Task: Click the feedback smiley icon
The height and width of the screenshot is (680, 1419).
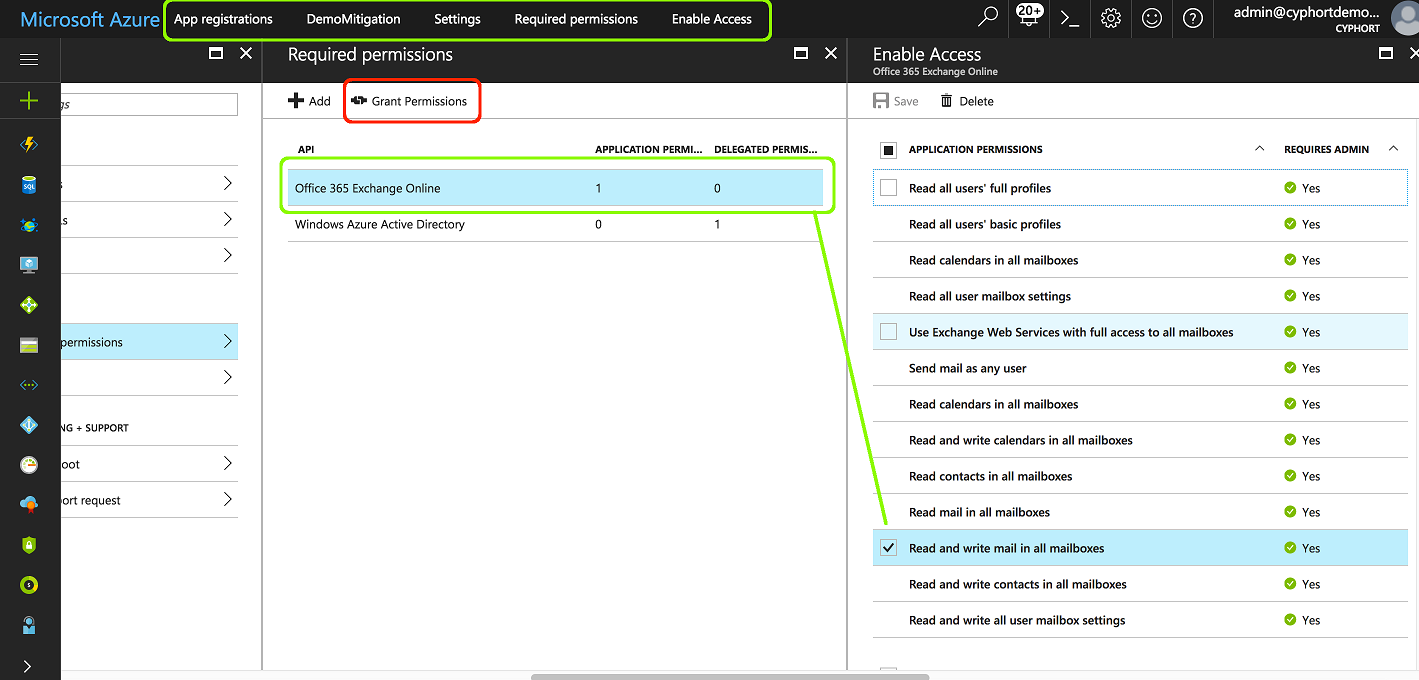Action: coord(1152,18)
